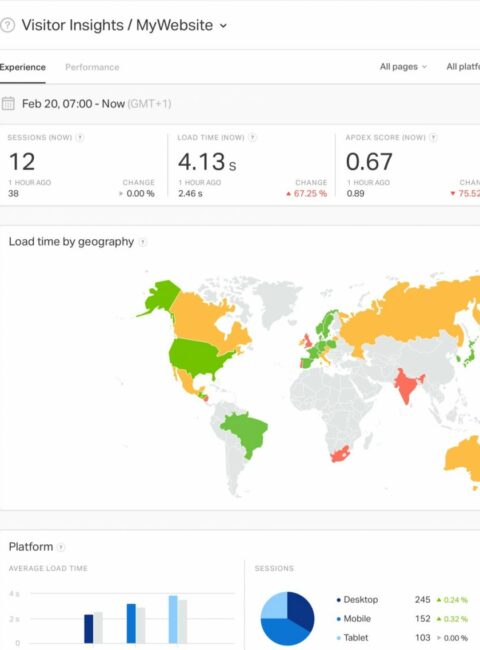480x650 pixels.
Task: Click Canada on the load time map
Action: click(199, 319)
